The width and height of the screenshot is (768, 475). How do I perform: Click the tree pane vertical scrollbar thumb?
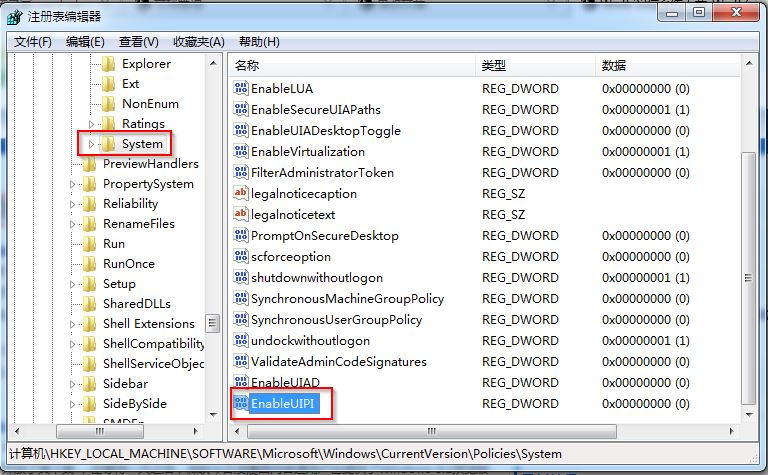tap(213, 323)
